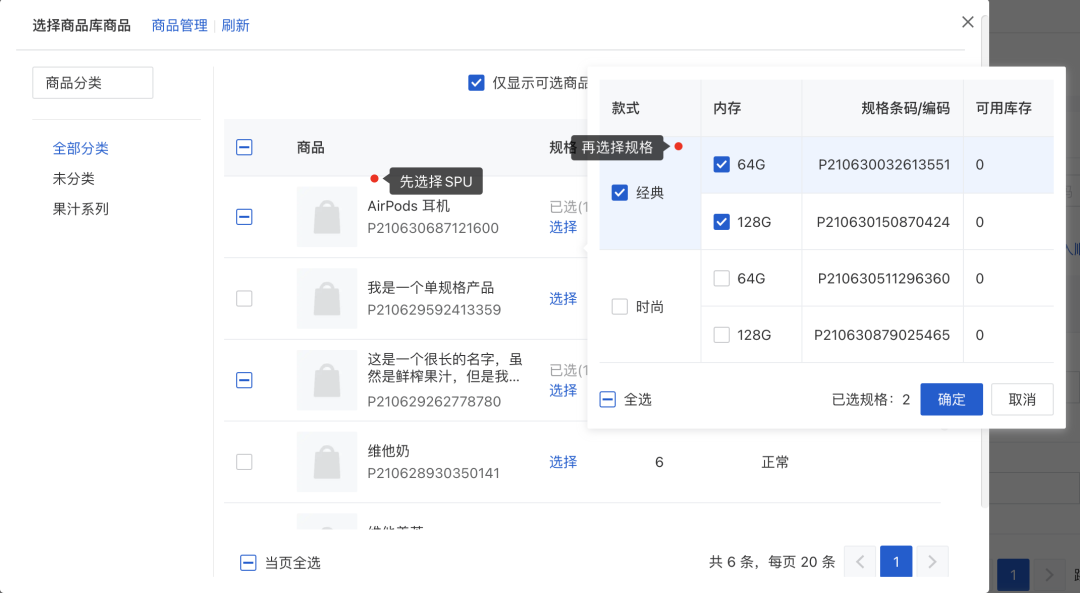Check the 我是一个单规格产品 product checkbox
The image size is (1080, 593).
[244, 298]
